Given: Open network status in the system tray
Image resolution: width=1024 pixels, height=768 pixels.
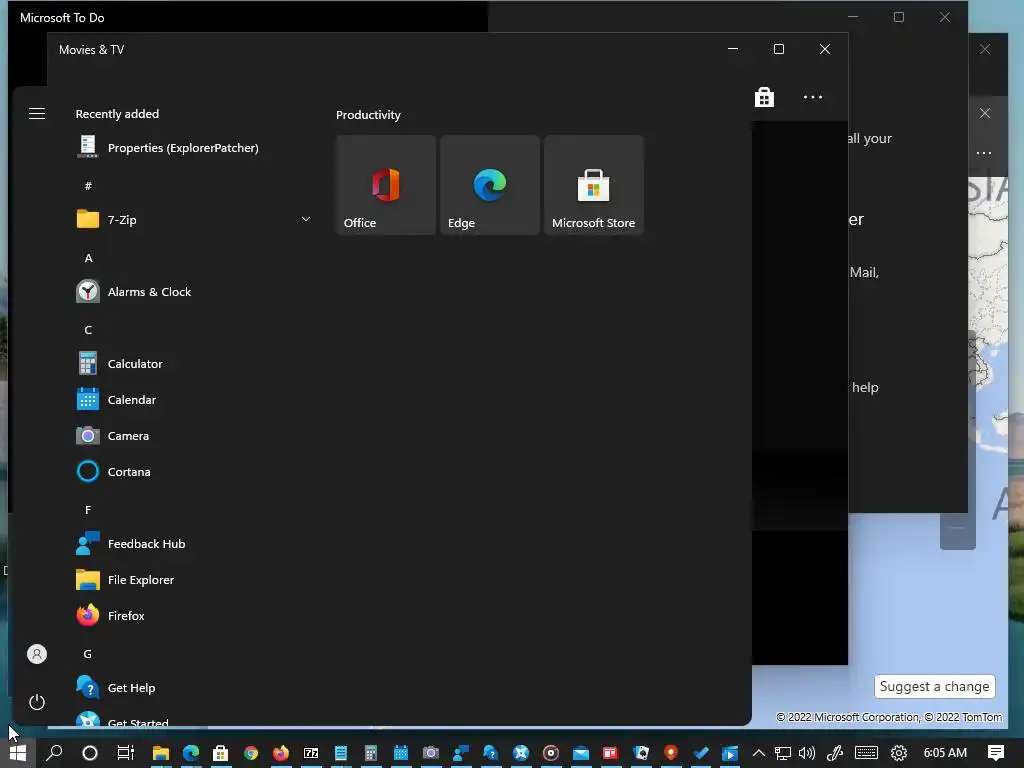Looking at the screenshot, I should click(782, 753).
